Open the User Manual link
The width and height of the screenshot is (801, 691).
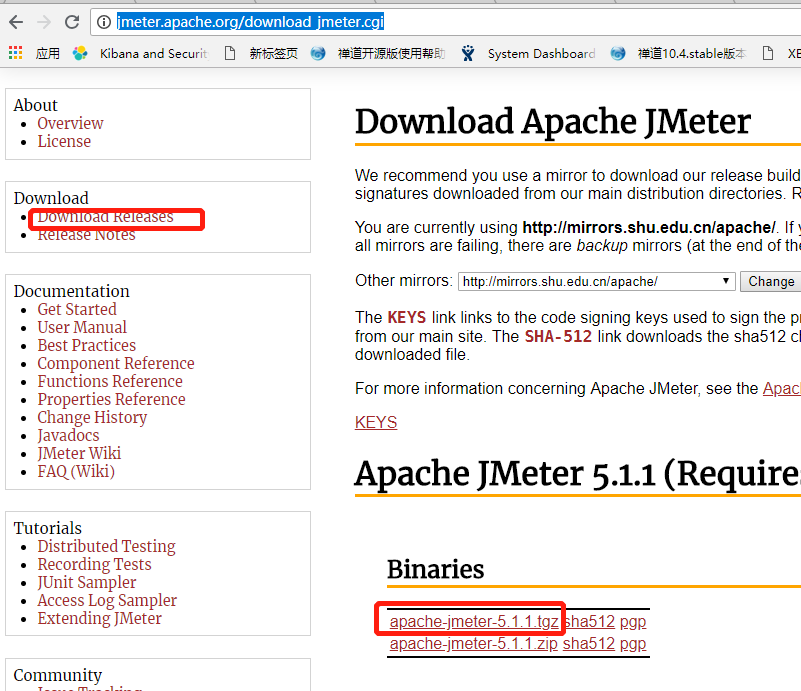(82, 327)
